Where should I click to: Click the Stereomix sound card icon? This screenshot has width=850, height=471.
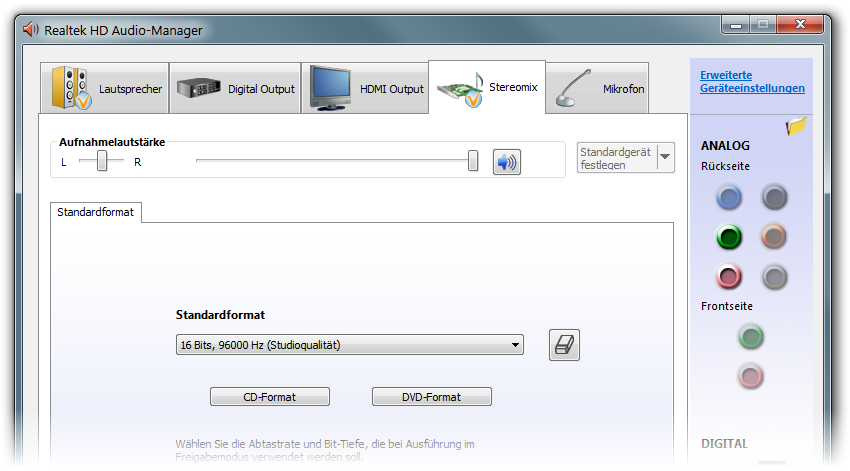tap(460, 89)
